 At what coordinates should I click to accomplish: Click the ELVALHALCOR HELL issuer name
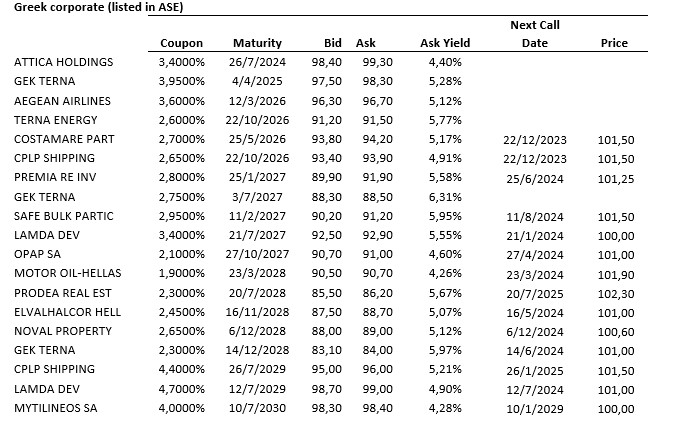tap(67, 312)
